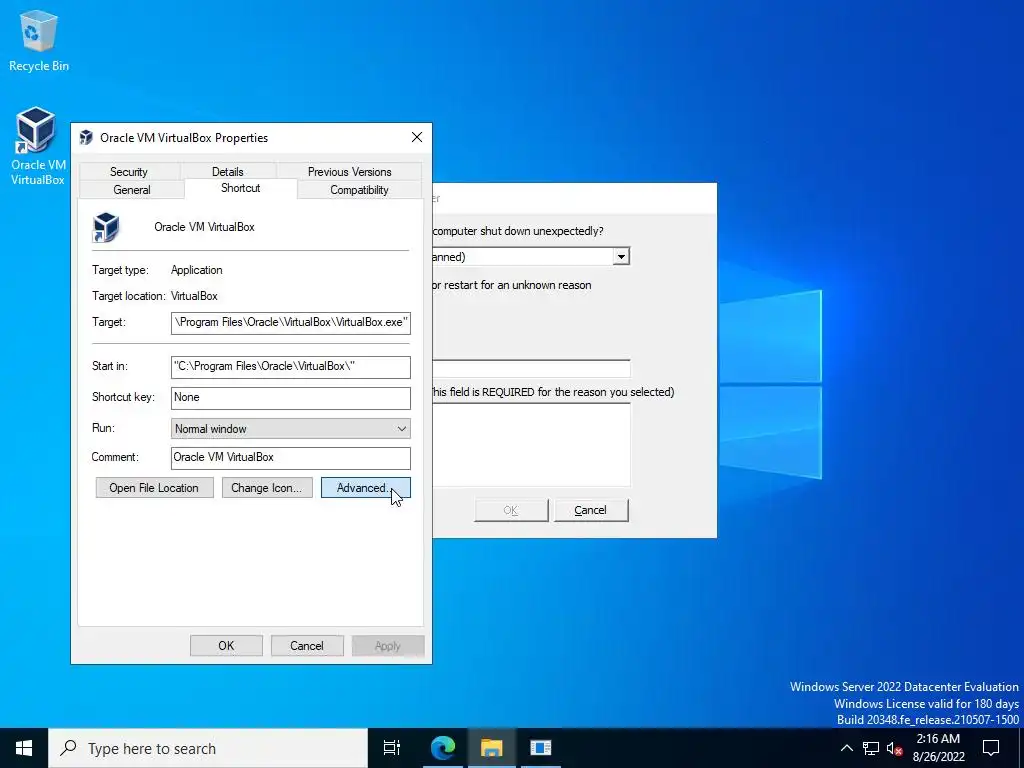
Task: Open Task View from the taskbar
Action: click(x=392, y=748)
